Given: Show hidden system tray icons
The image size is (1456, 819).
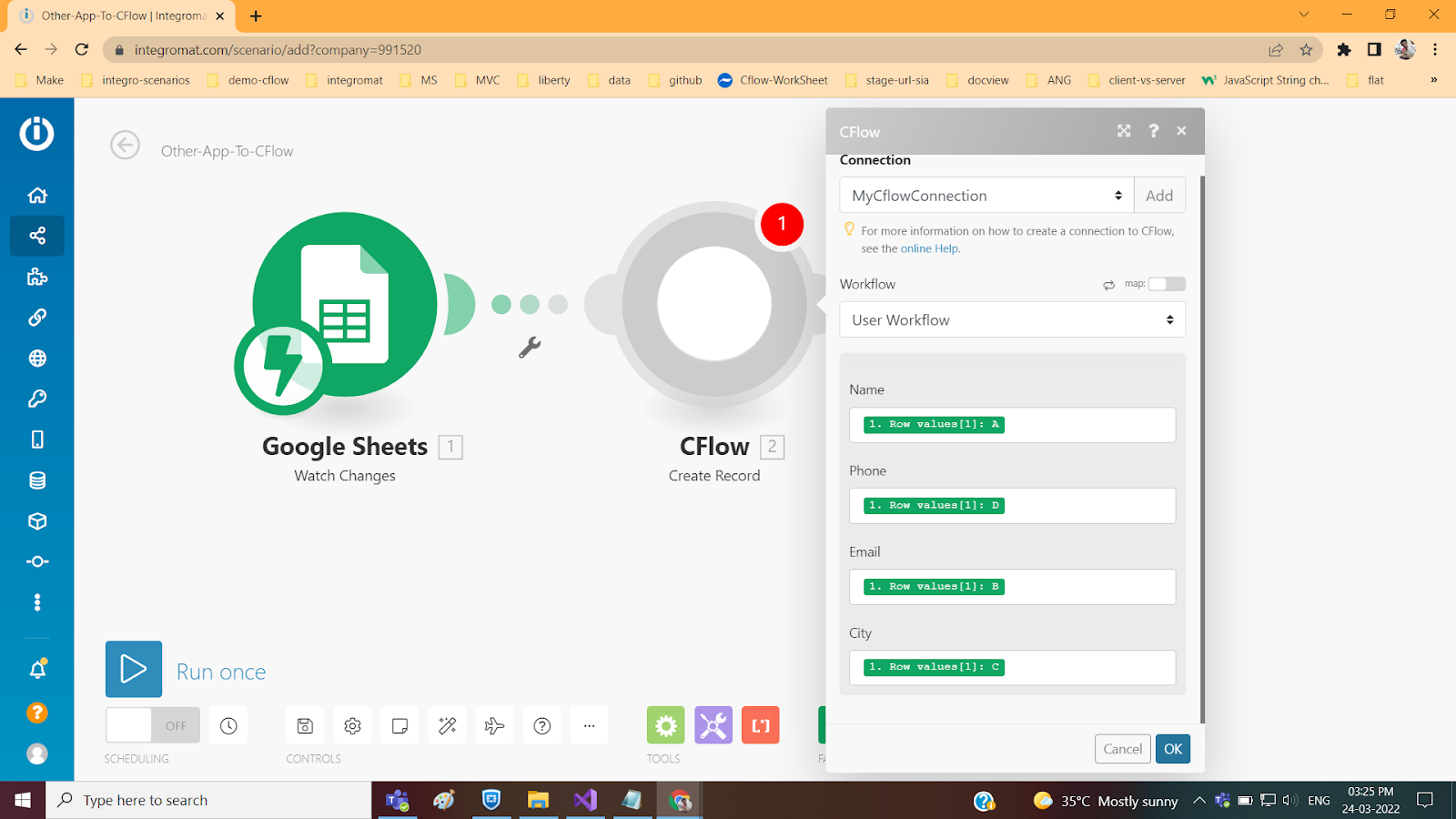Looking at the screenshot, I should [x=1199, y=801].
